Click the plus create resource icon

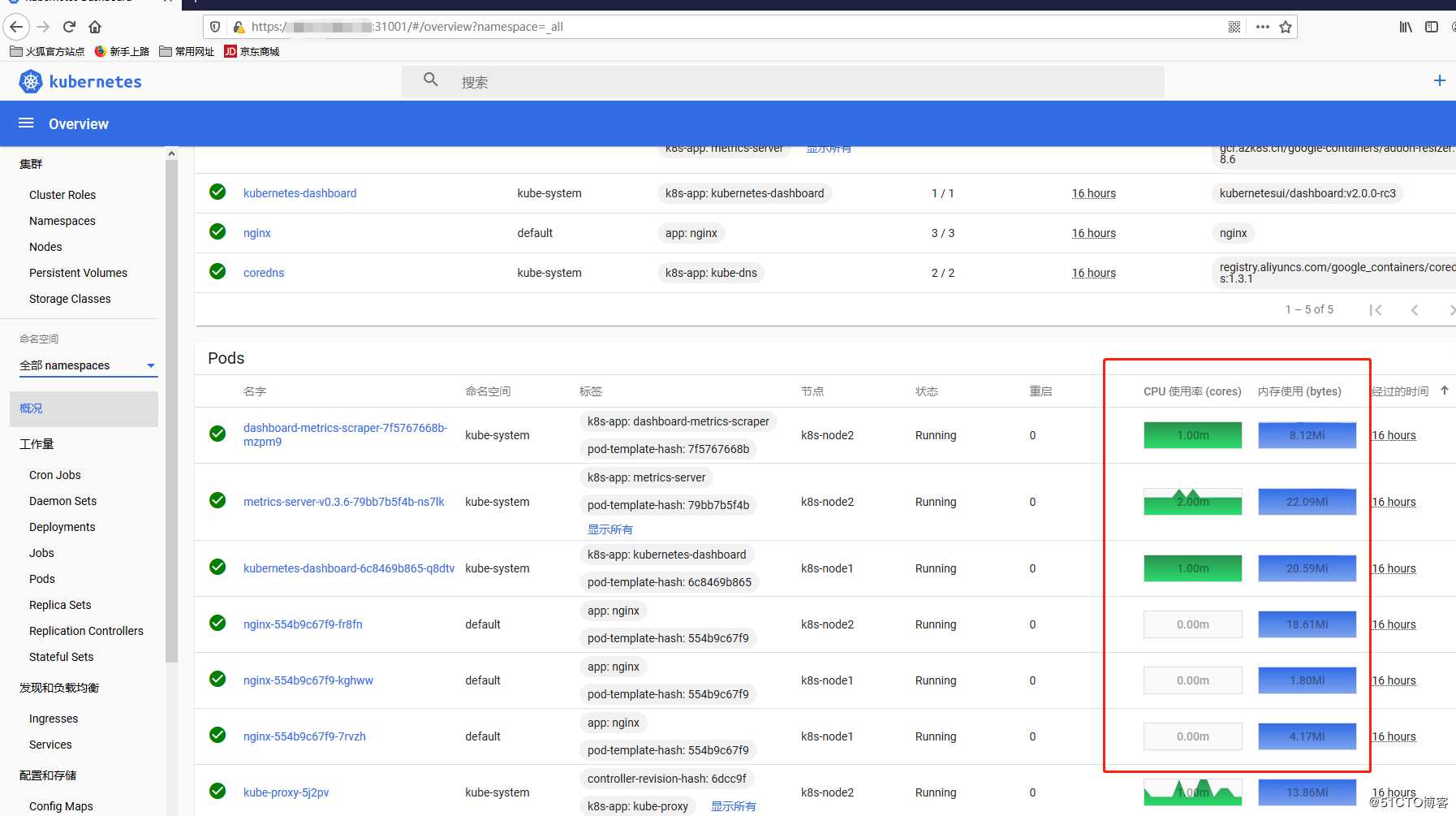click(x=1439, y=80)
